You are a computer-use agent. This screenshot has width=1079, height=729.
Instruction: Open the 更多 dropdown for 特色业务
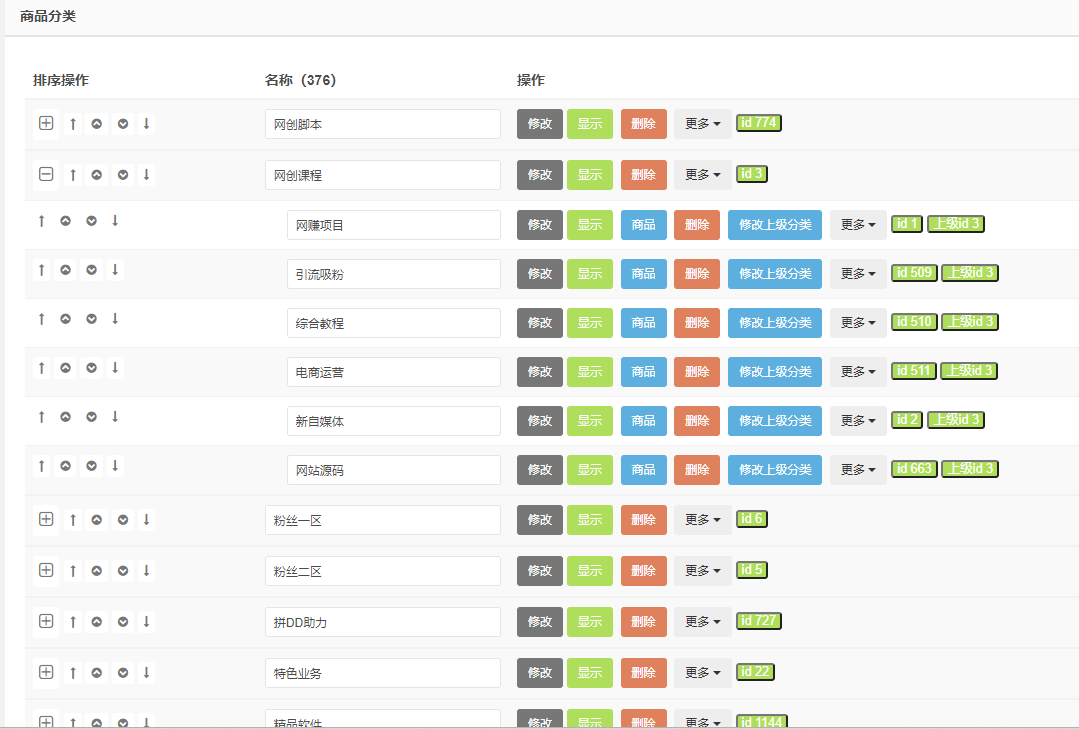coord(702,673)
